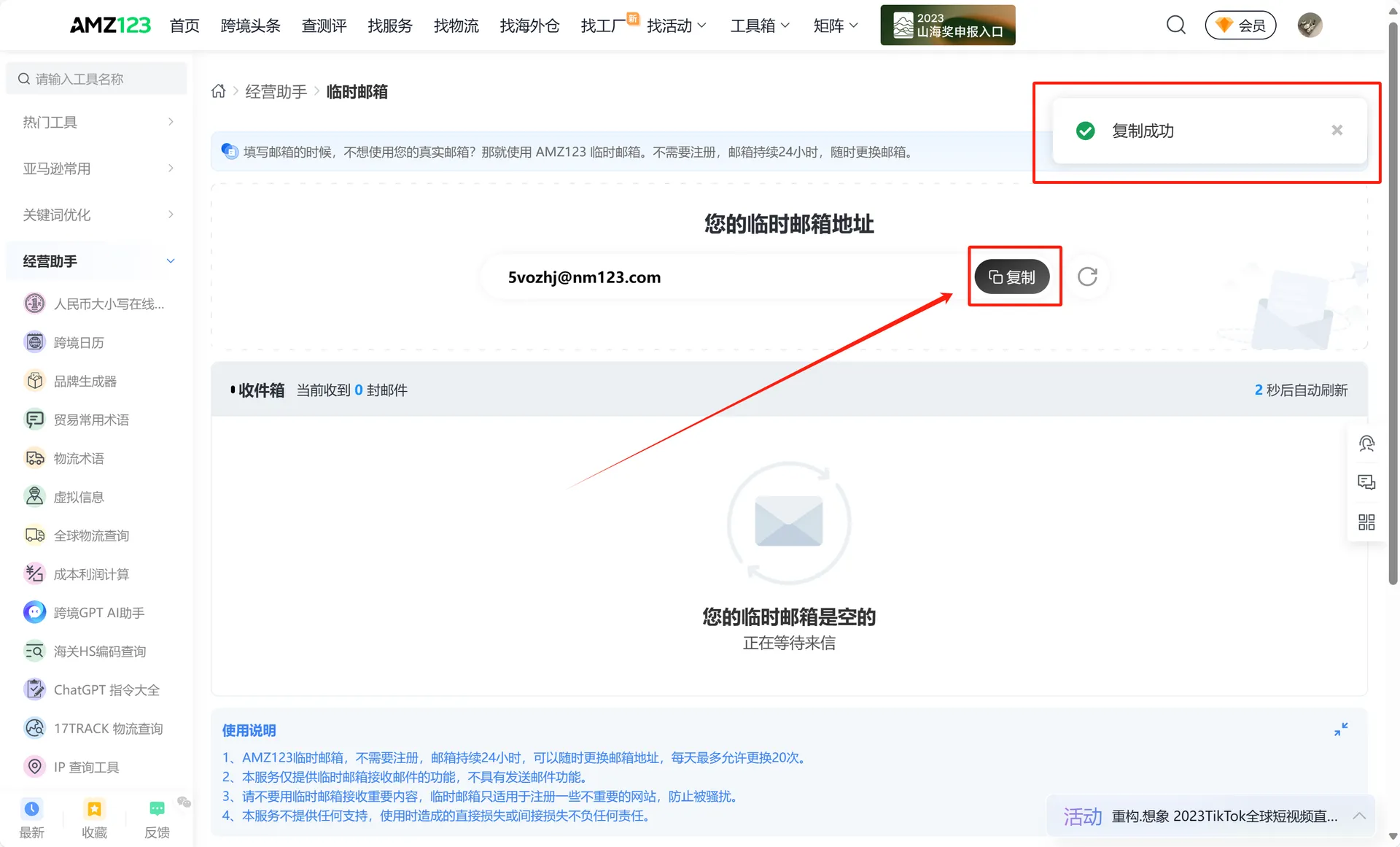This screenshot has width=1400, height=847.
Task: Open 跨境头条 in top navigation
Action: [x=251, y=26]
